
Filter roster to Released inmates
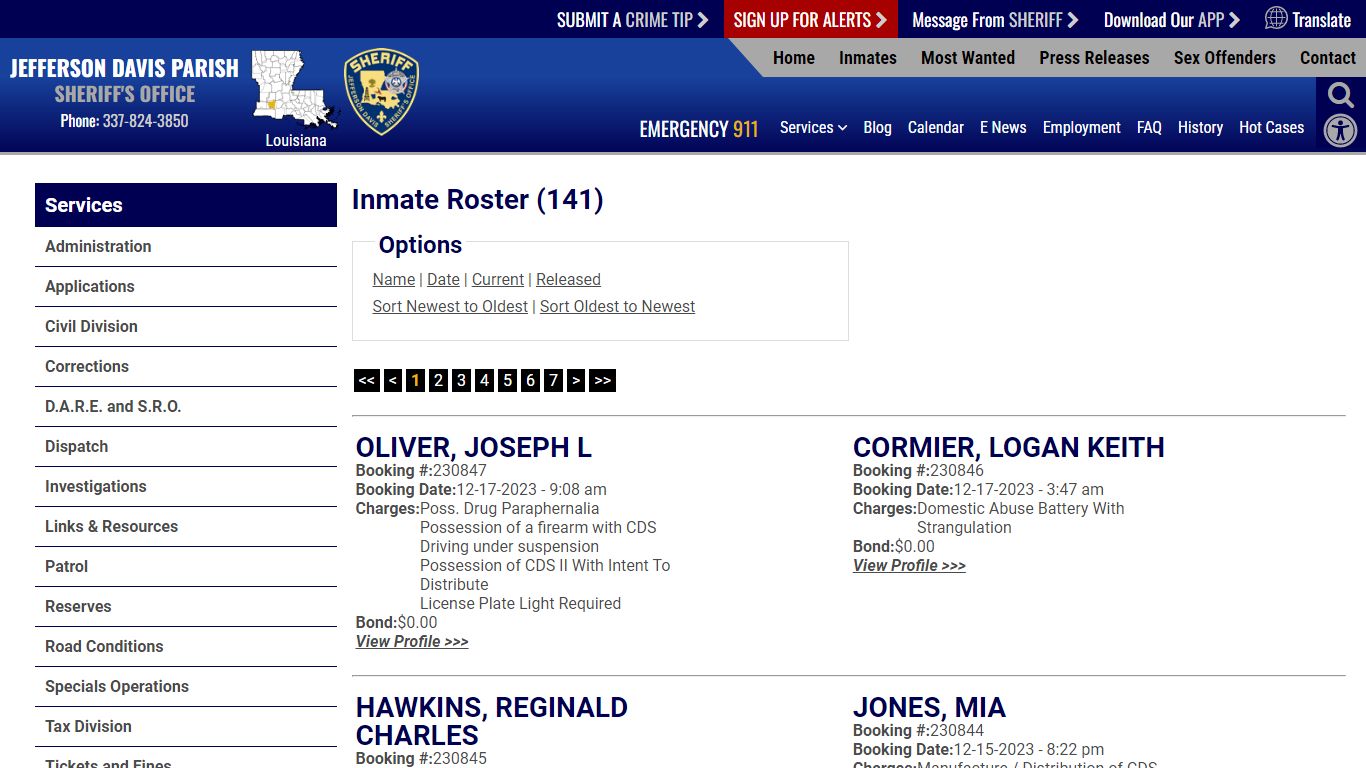pos(568,279)
